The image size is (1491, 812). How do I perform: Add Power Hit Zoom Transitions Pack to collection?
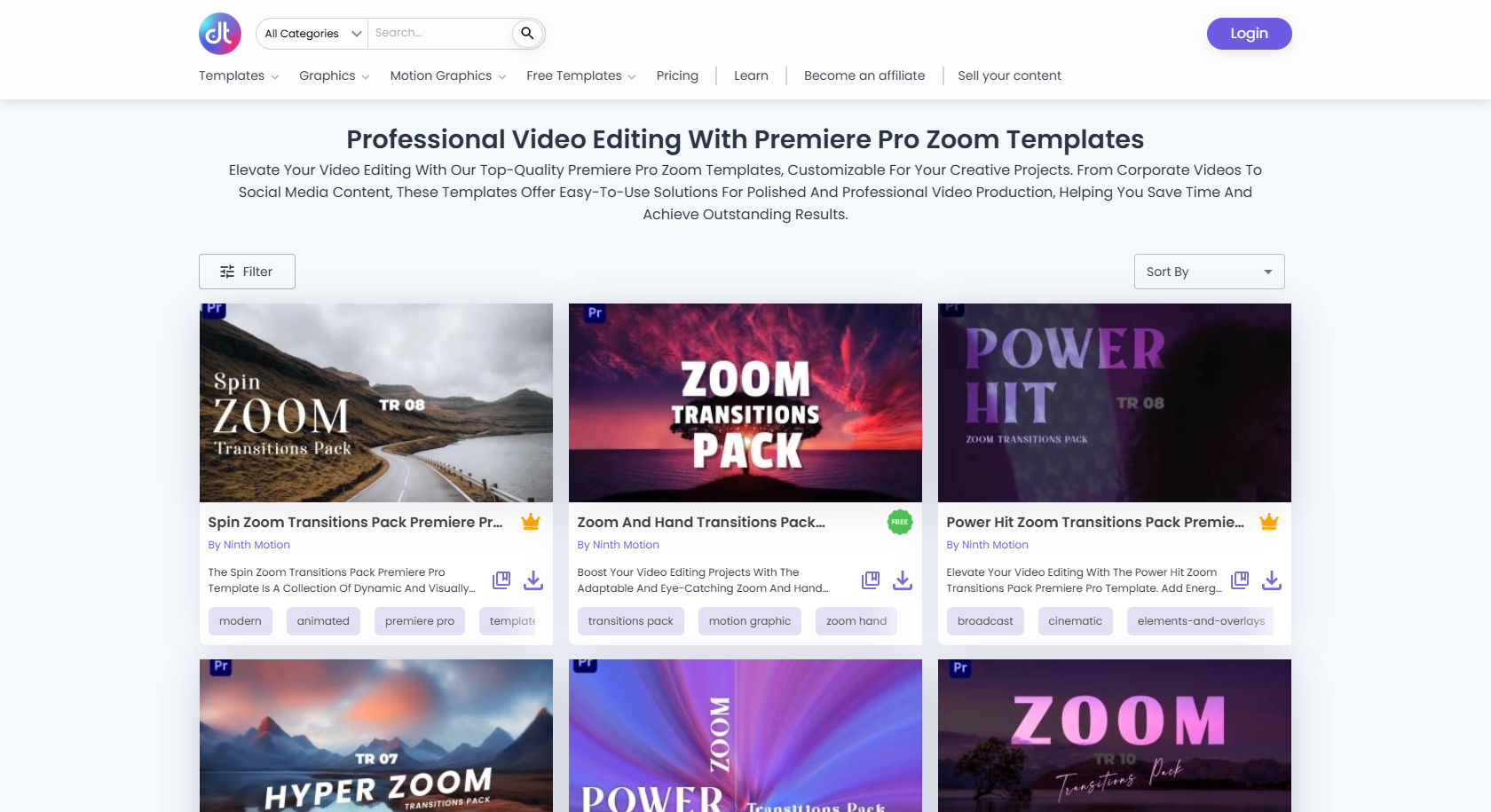pyautogui.click(x=1240, y=580)
